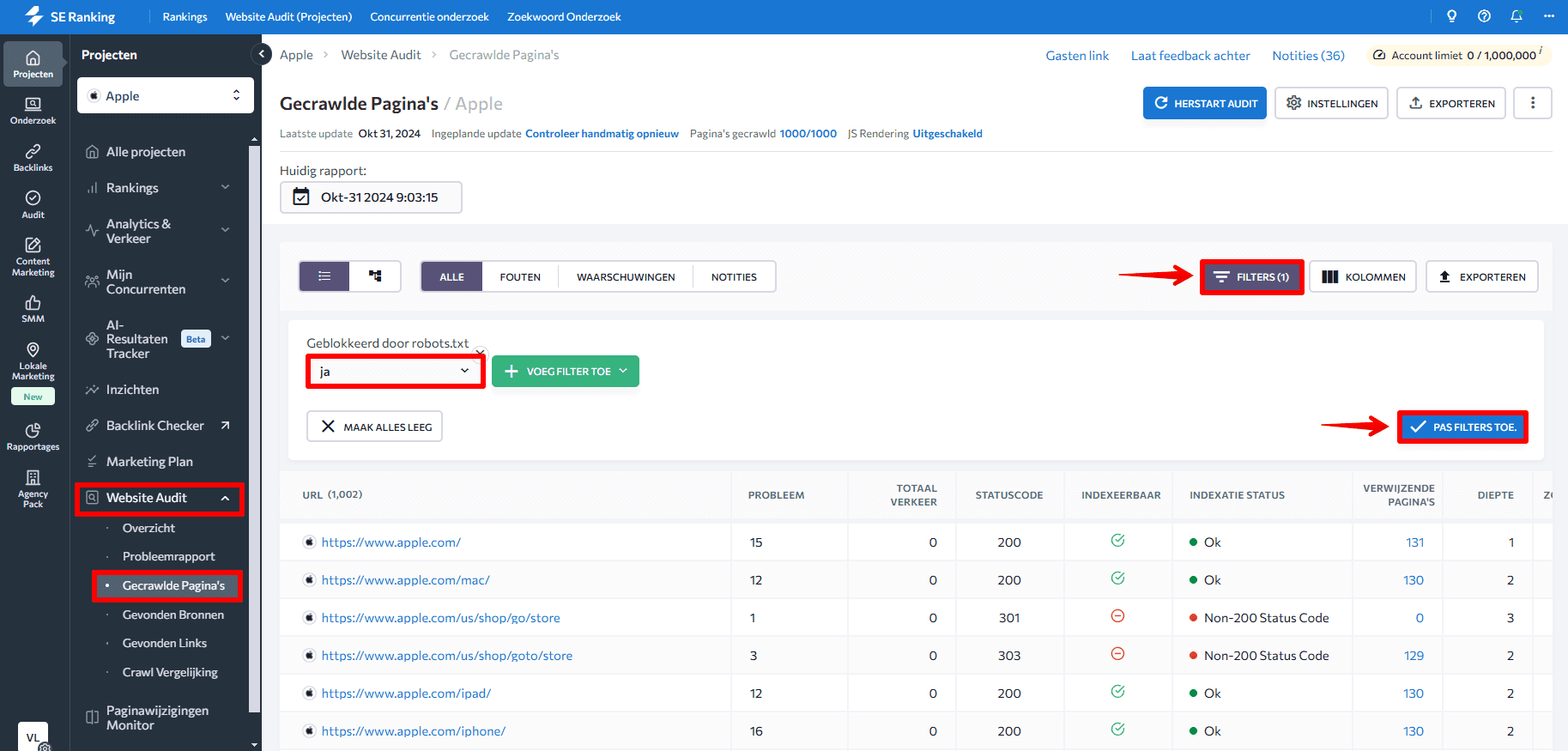
Task: Open the 'ja' filter value dropdown
Action: [395, 371]
